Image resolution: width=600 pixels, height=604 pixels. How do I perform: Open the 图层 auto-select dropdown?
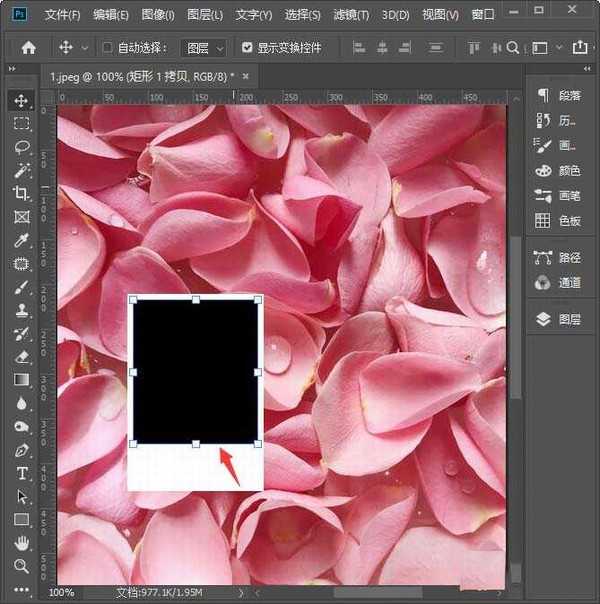[205, 47]
